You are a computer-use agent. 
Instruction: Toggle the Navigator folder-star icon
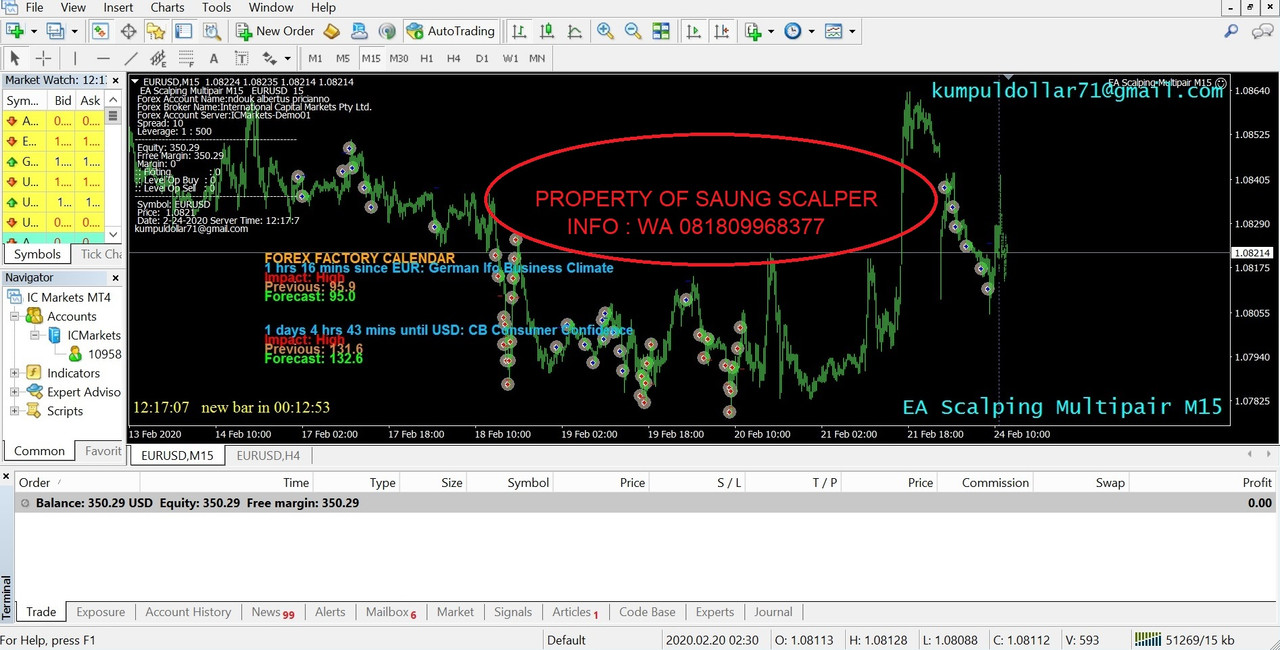(156, 31)
